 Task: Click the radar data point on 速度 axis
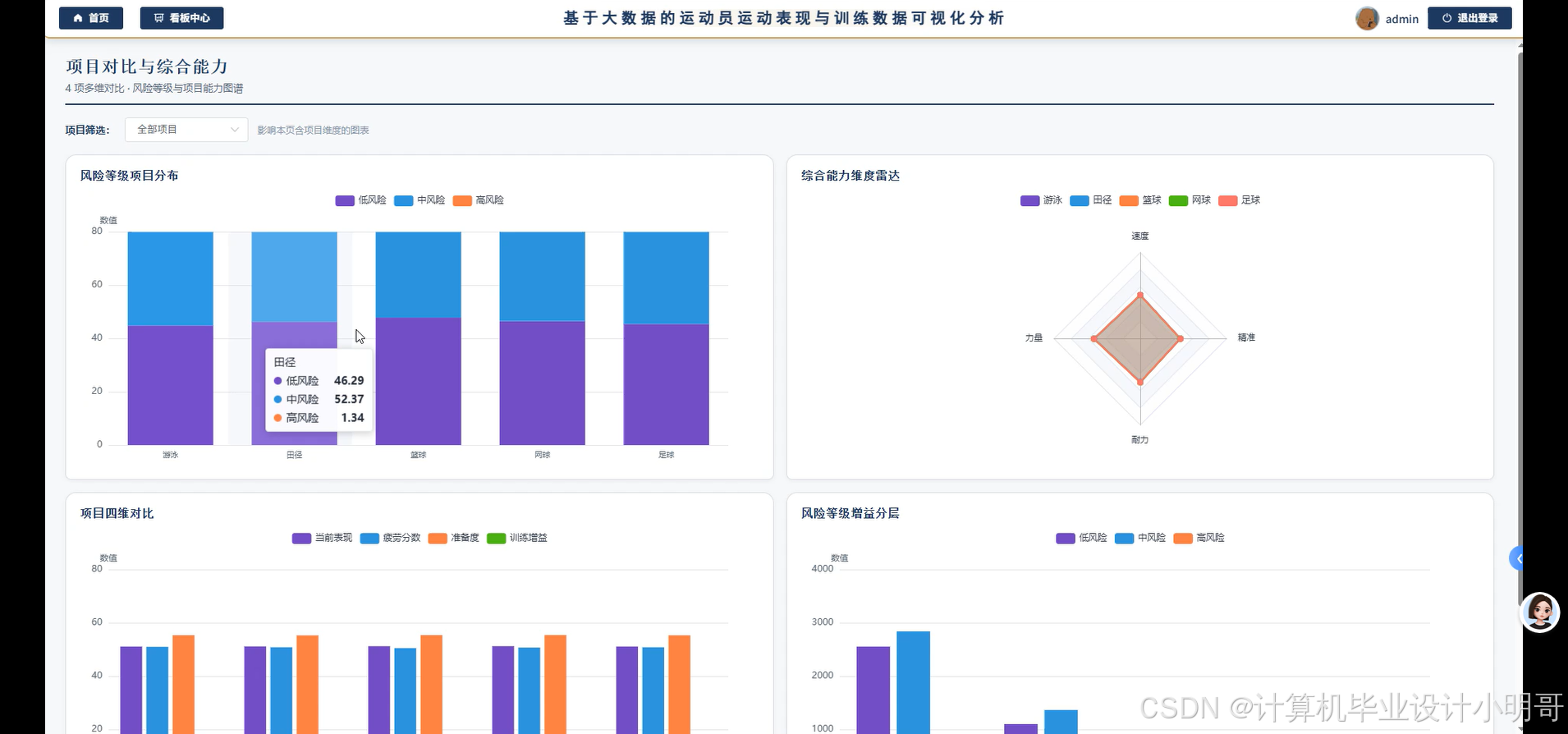click(1140, 295)
